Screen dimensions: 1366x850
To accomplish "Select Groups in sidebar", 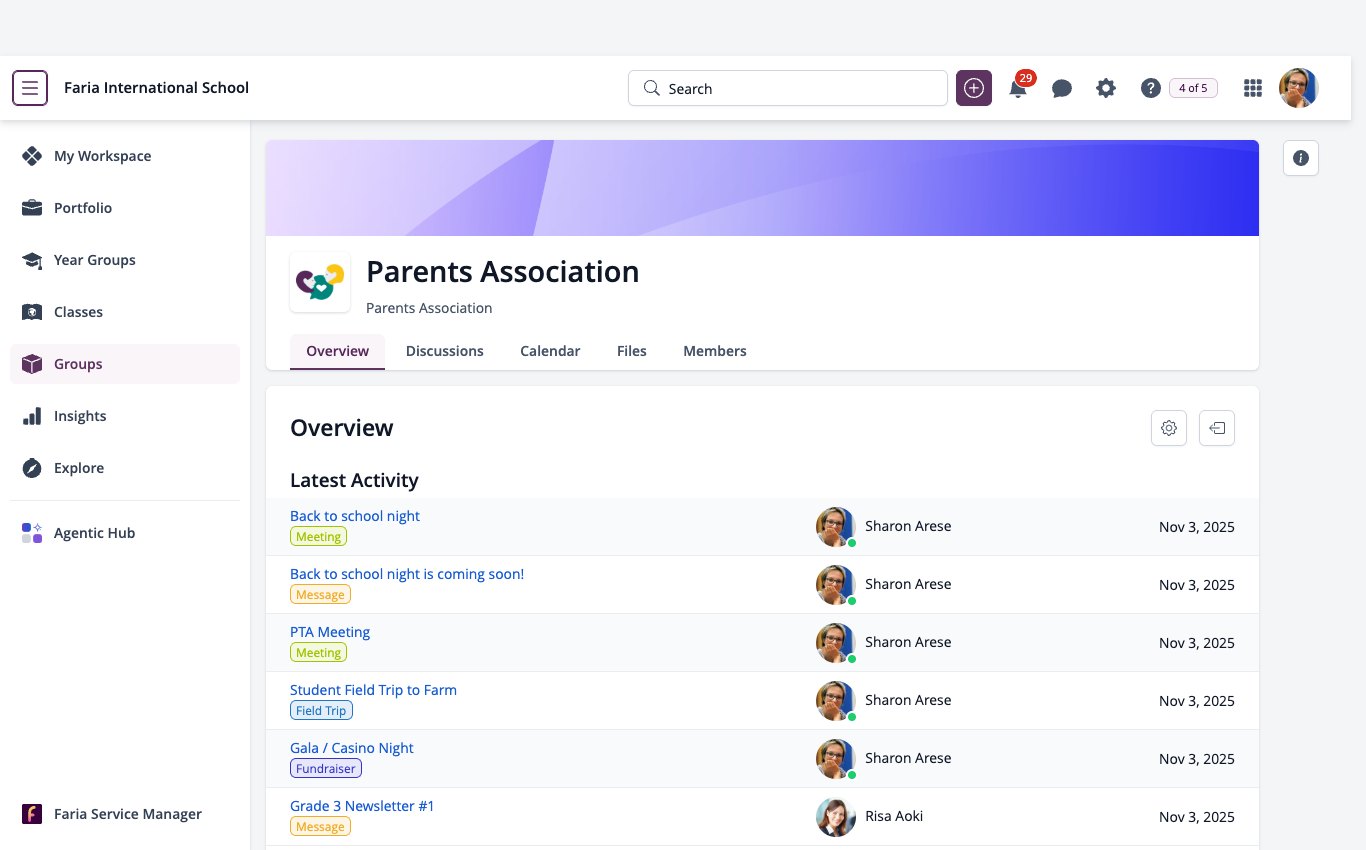I will click(125, 364).
